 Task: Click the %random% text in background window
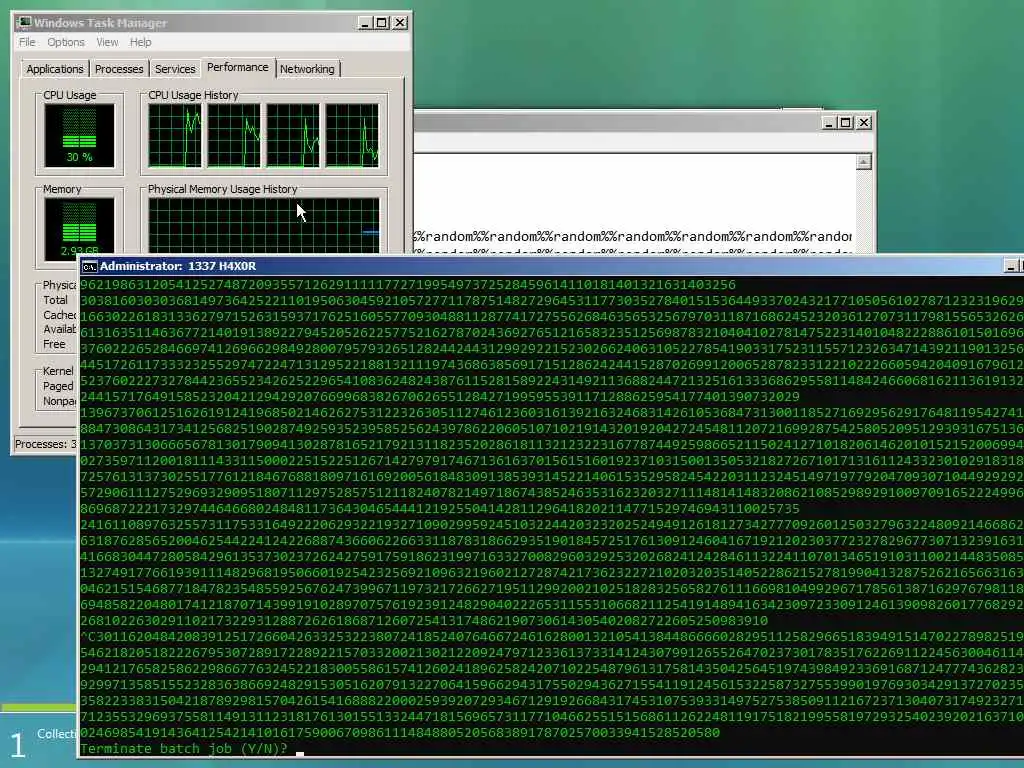pos(633,236)
